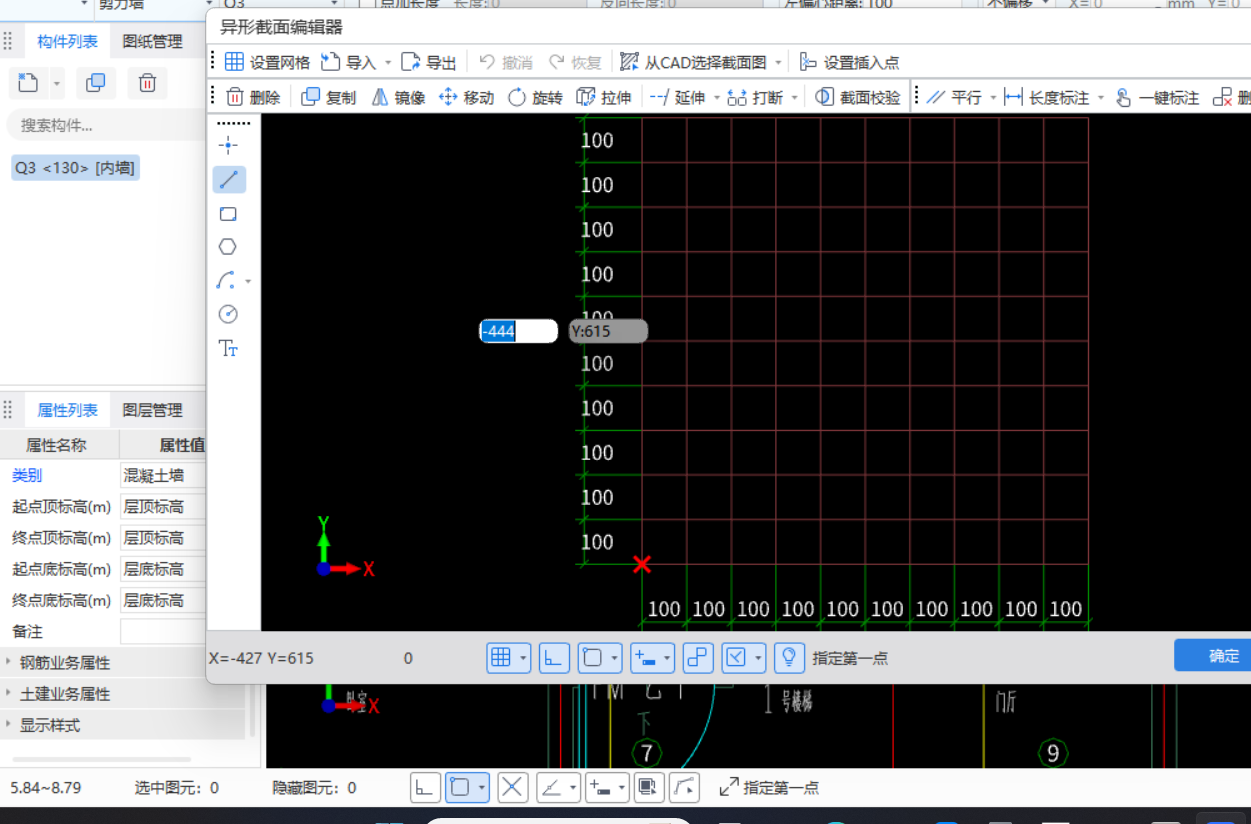Screen dimensions: 1251x824
Task: Open the 导入 dropdown arrow
Action: tap(388, 63)
